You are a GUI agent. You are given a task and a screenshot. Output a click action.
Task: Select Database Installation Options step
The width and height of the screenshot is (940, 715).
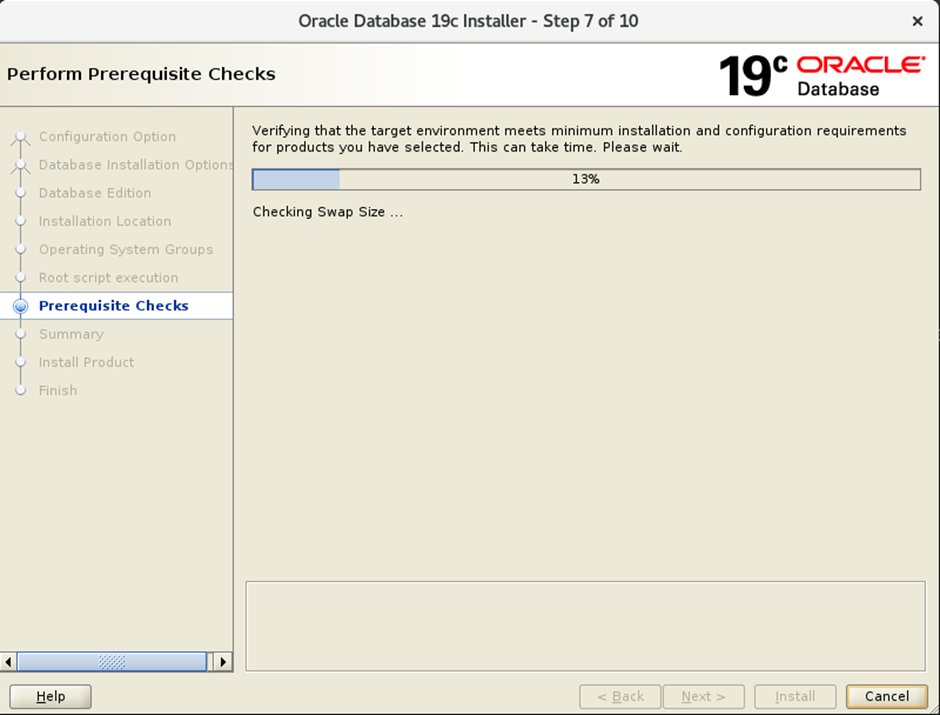click(x=135, y=165)
